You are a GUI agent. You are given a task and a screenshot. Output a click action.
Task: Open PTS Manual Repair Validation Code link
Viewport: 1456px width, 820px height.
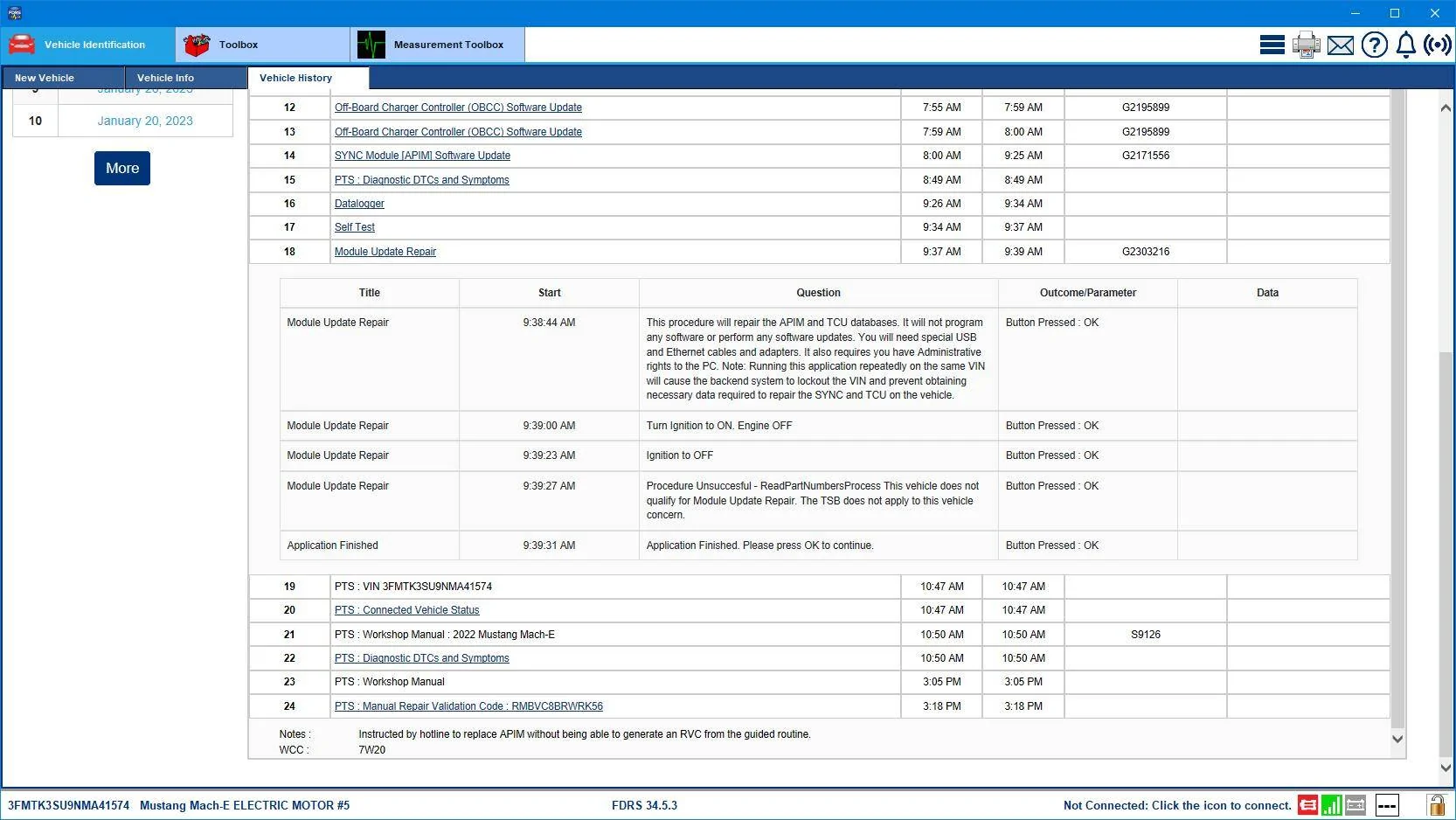click(468, 706)
